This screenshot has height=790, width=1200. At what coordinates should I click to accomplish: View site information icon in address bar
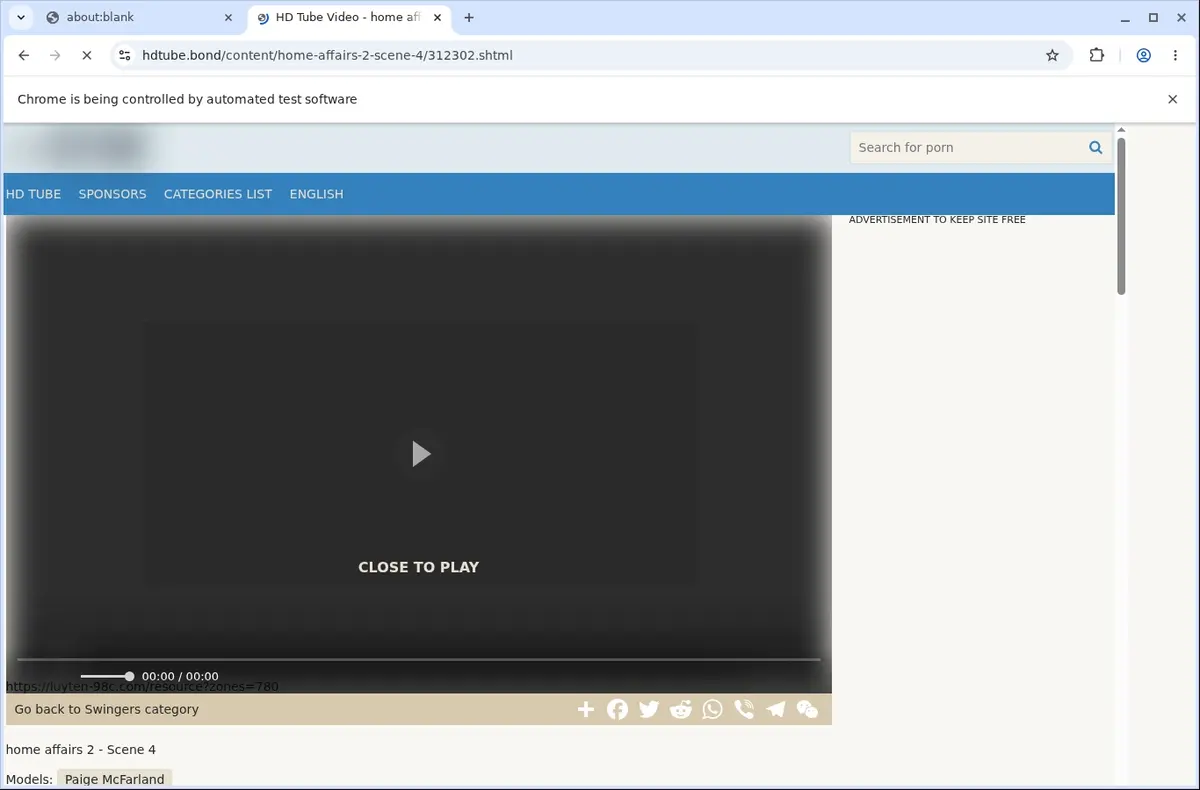[x=123, y=55]
